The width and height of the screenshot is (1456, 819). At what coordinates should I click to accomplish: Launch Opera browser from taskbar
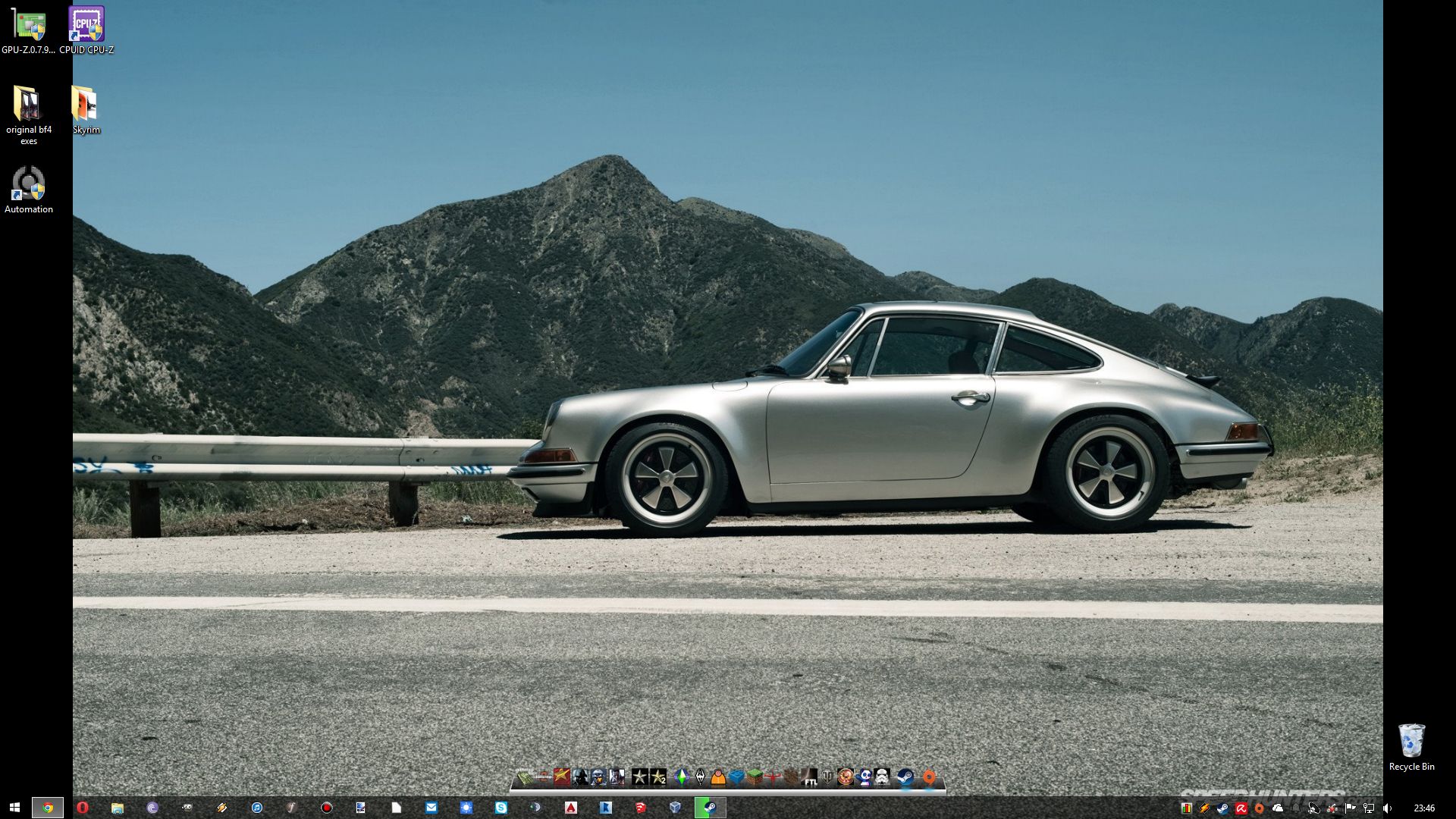(83, 808)
